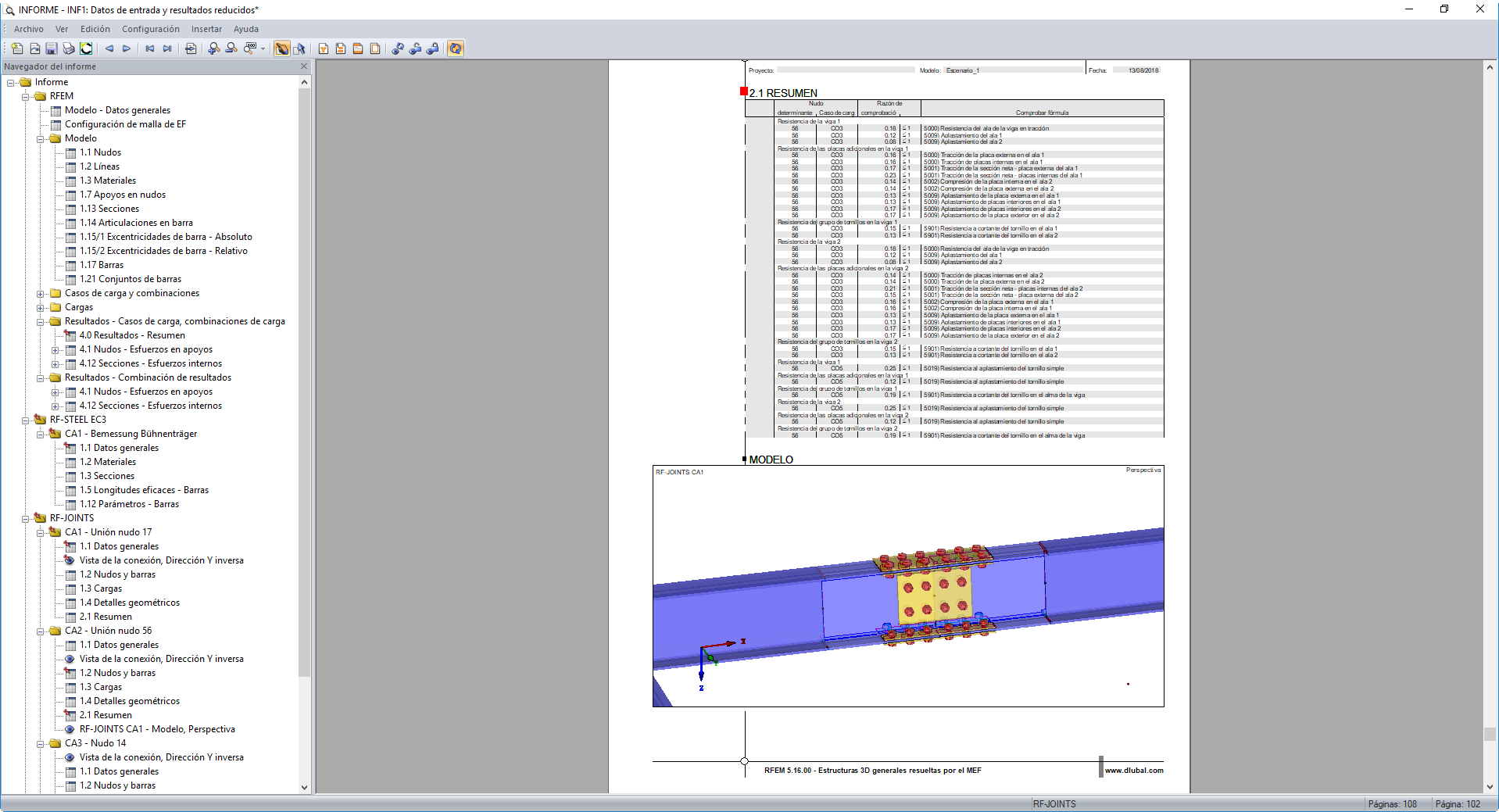Select 1.5 Longitudes eficaces - Barras
1499x812 pixels.
[x=144, y=490]
